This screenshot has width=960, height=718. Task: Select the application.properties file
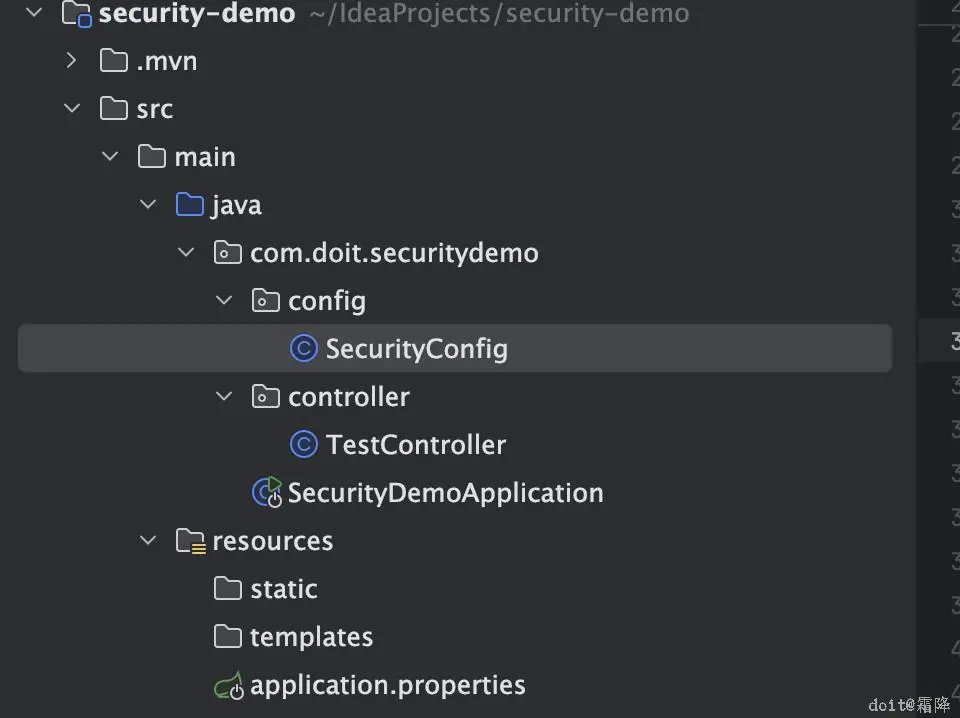387,686
